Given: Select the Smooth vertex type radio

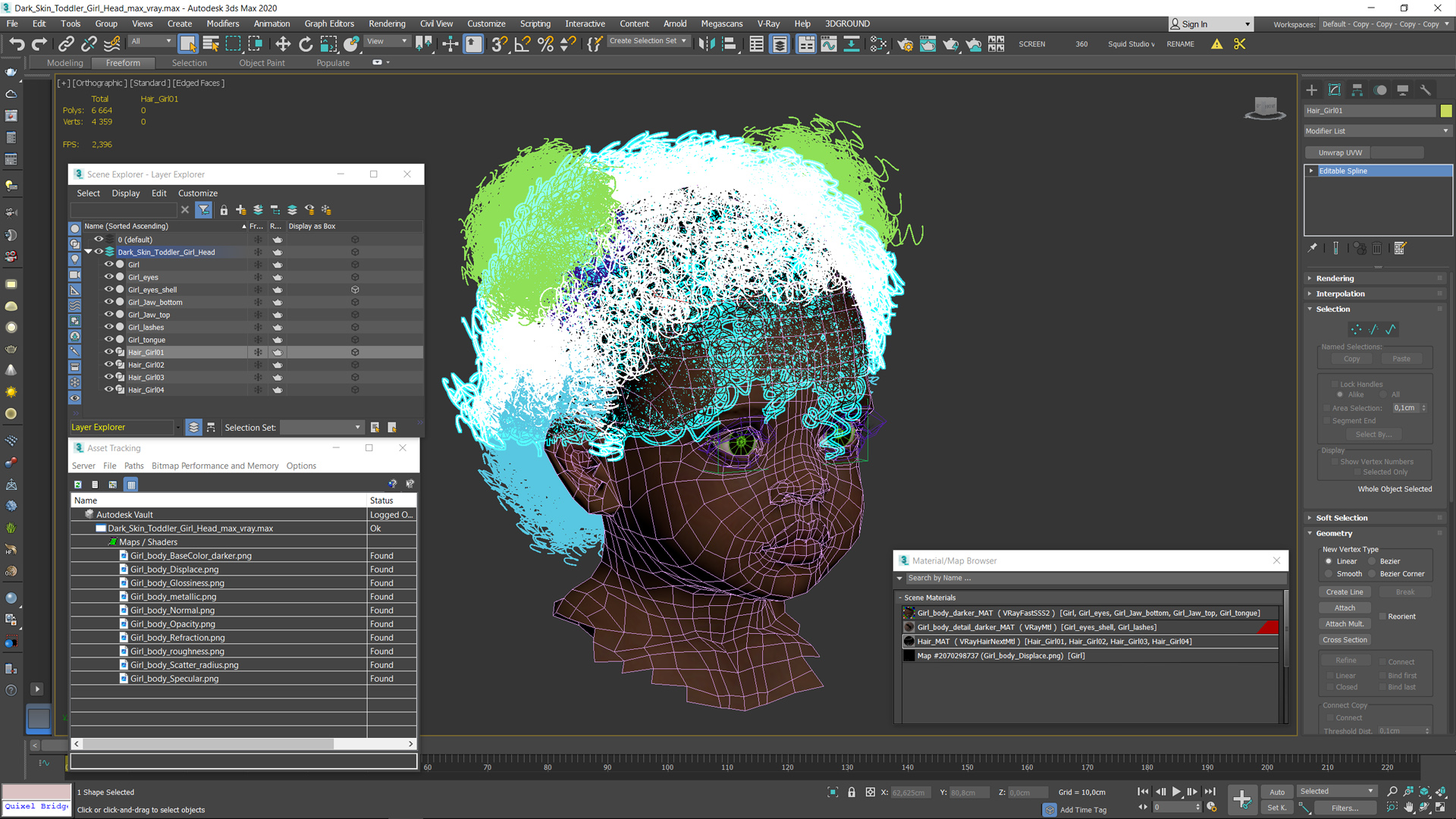Looking at the screenshot, I should point(1329,574).
